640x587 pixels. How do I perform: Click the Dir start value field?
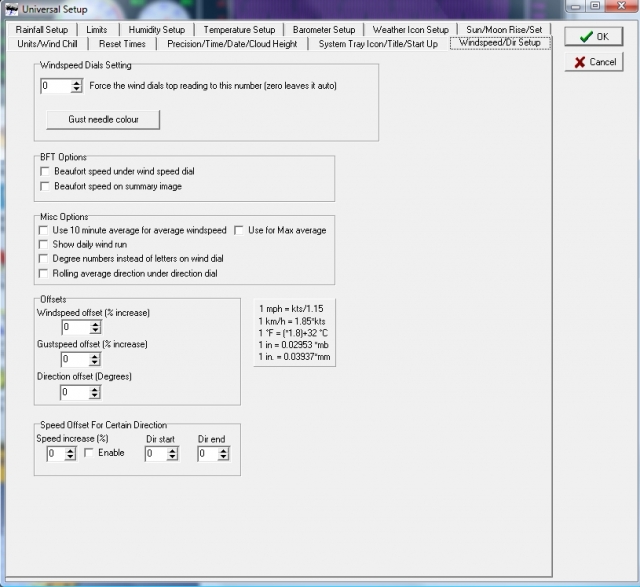[155, 454]
